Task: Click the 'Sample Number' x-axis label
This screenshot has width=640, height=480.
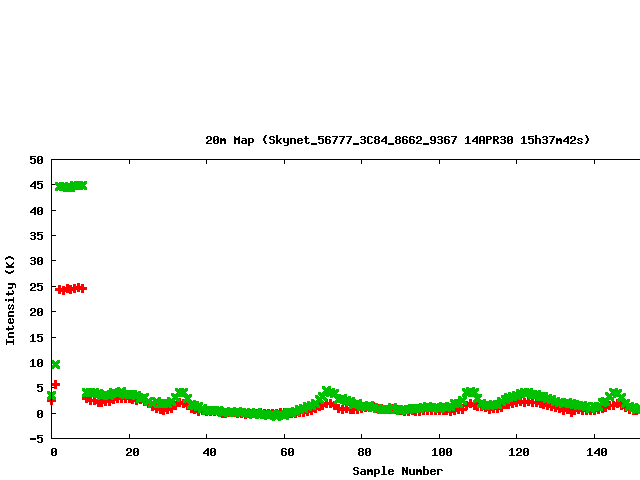Action: pyautogui.click(x=398, y=471)
